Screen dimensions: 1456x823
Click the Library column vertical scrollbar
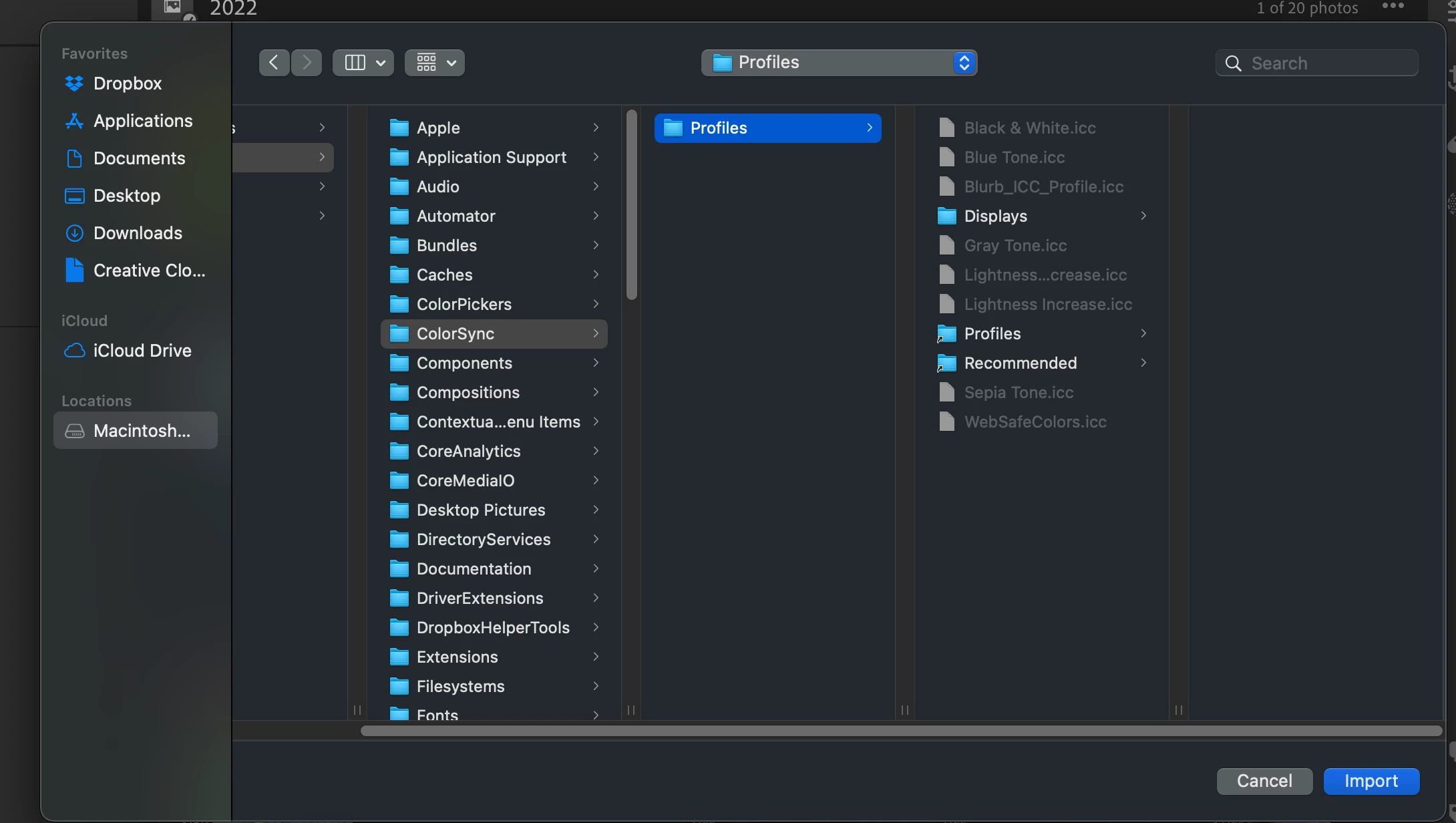click(x=631, y=206)
